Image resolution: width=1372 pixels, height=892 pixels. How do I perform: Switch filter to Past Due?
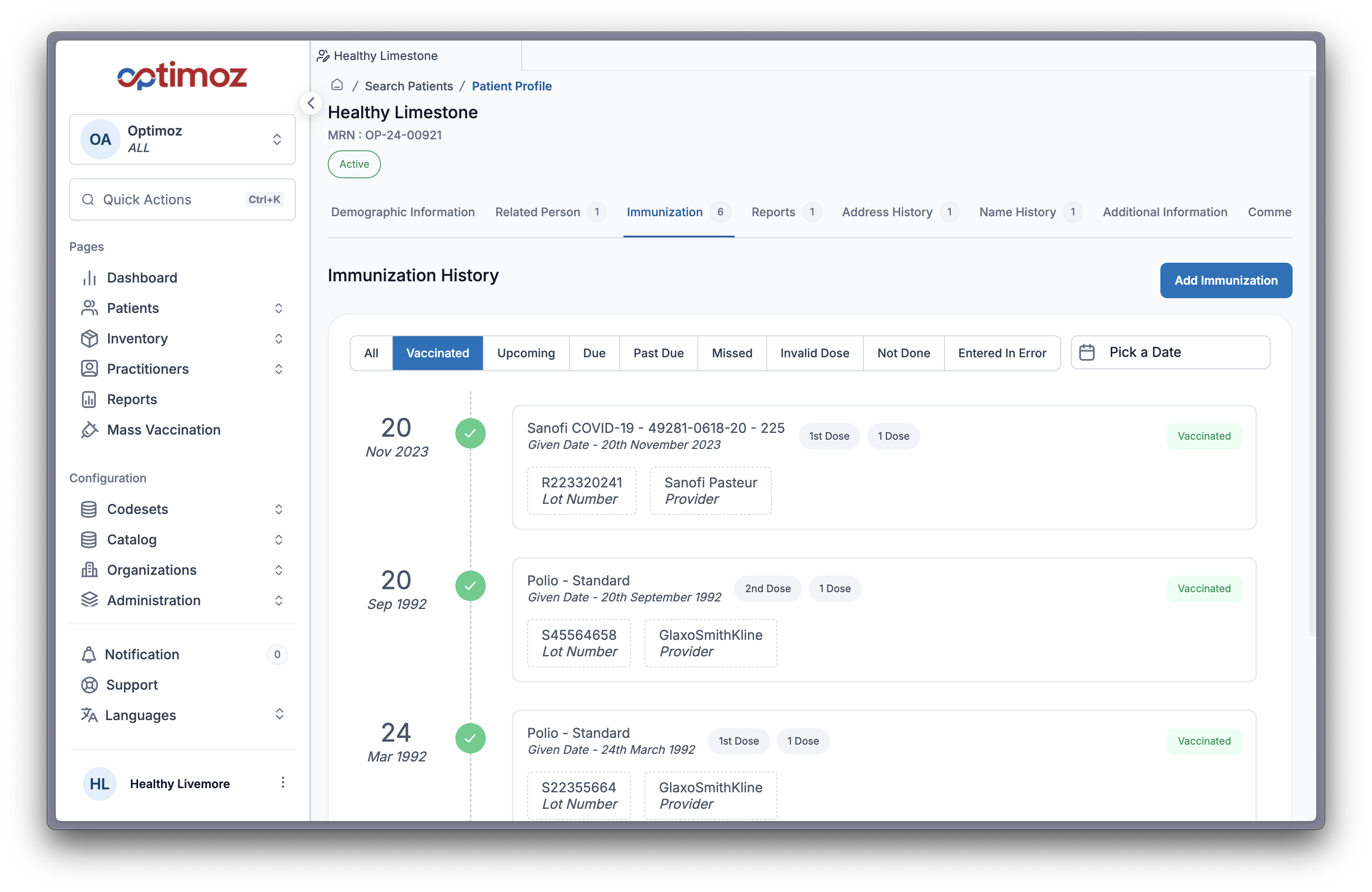pyautogui.click(x=658, y=353)
